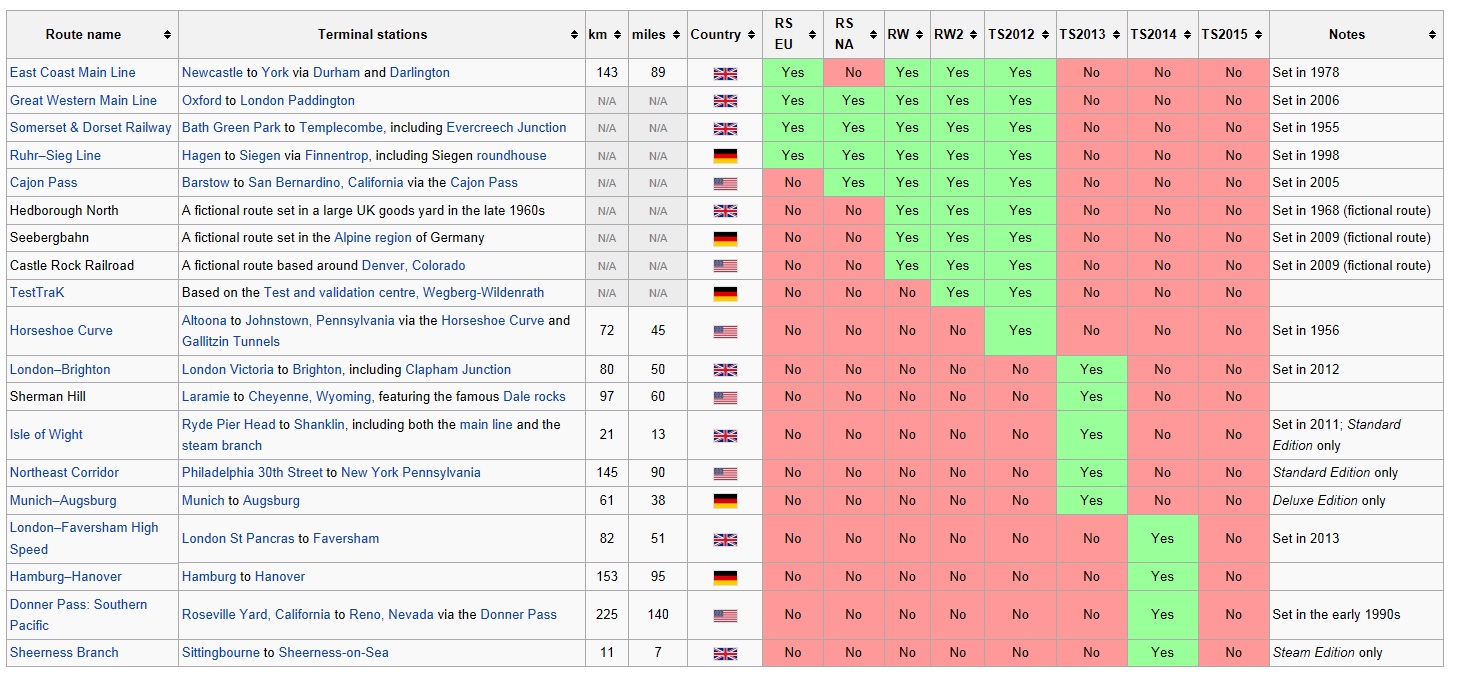Sort by RW2 column arrows
Screen dimensions: 1457x678
pyautogui.click(x=974, y=35)
